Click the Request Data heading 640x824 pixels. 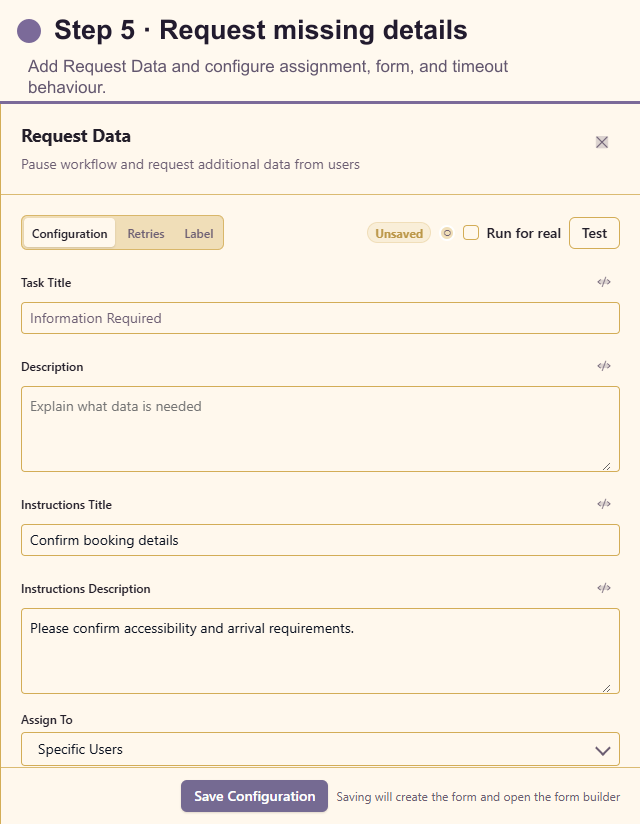[x=76, y=136]
